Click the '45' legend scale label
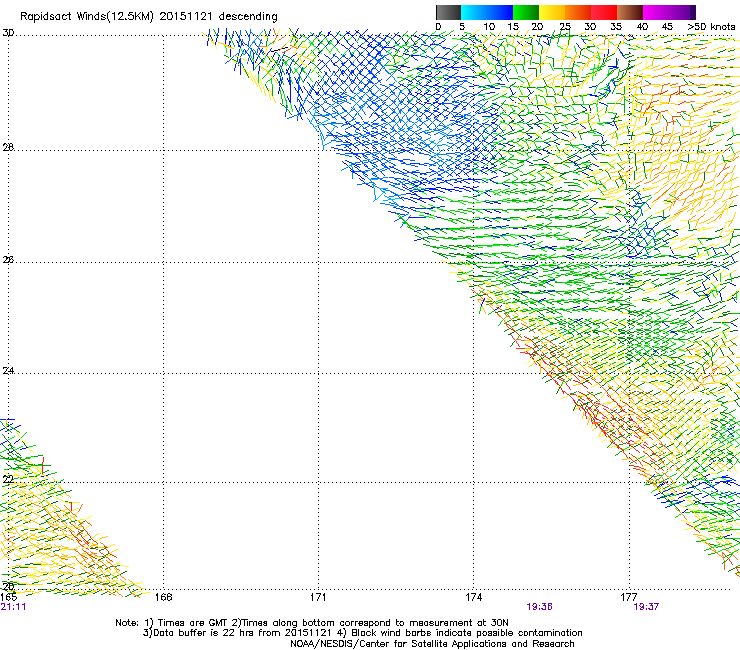The width and height of the screenshot is (740, 650). click(667, 27)
